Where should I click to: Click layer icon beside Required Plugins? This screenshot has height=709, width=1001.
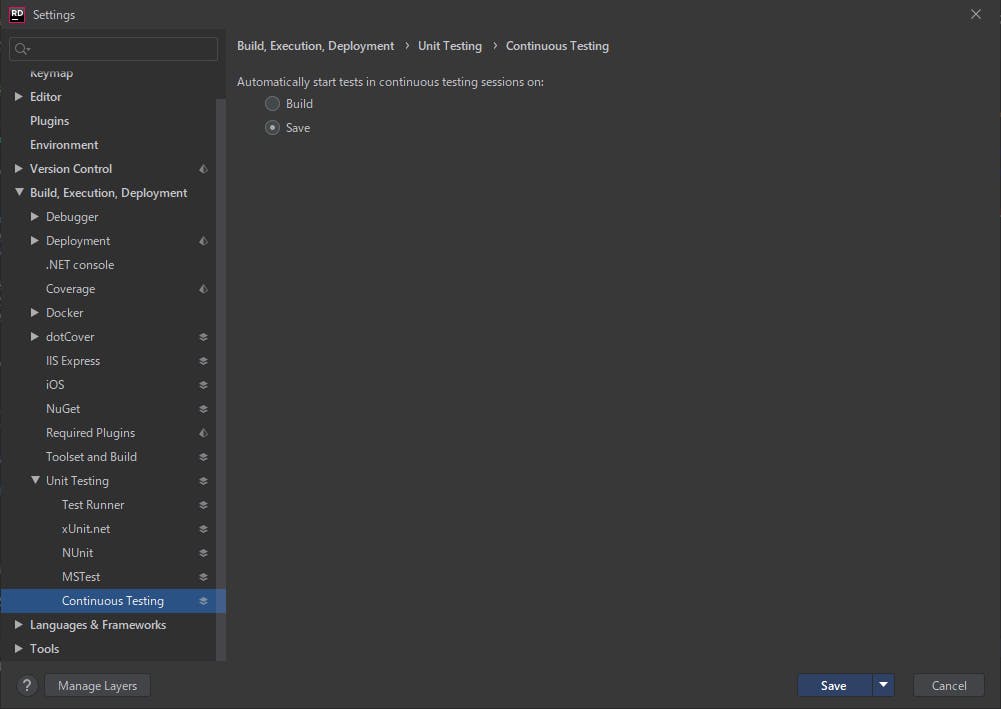203,433
